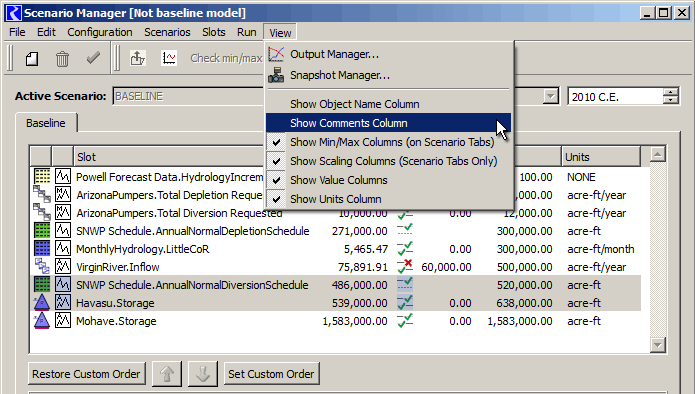
Task: Click the yellow table icon for Powell Forecast Data
Action: [x=42, y=176]
